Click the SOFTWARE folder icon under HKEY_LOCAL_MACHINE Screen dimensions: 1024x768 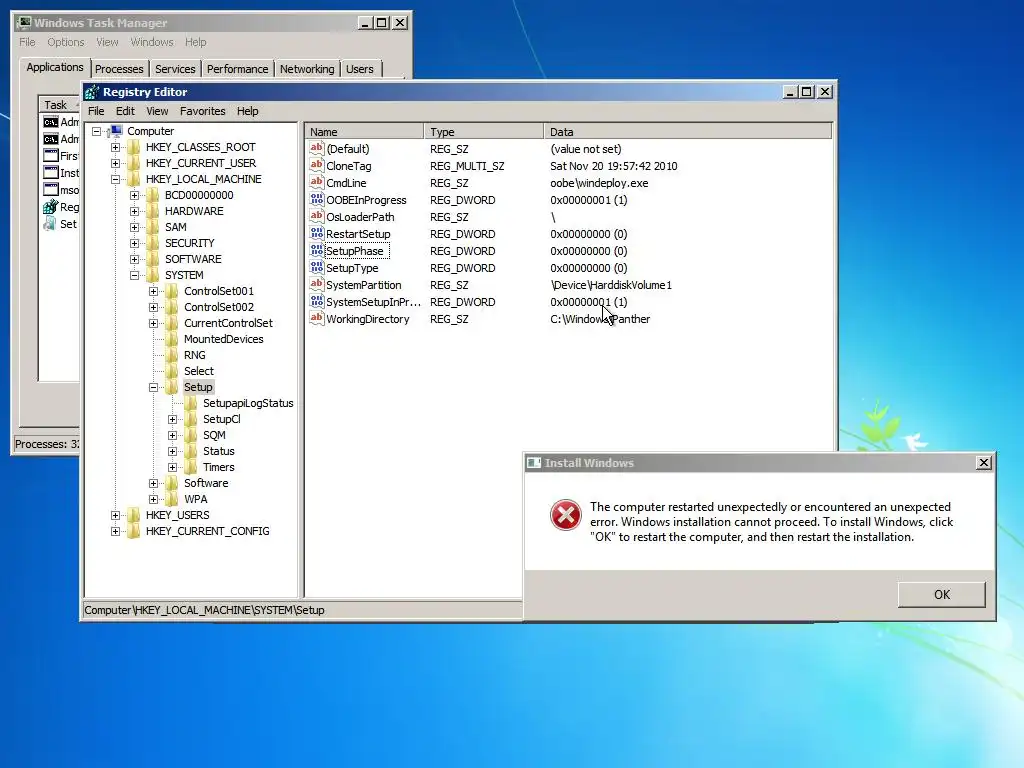[152, 259]
